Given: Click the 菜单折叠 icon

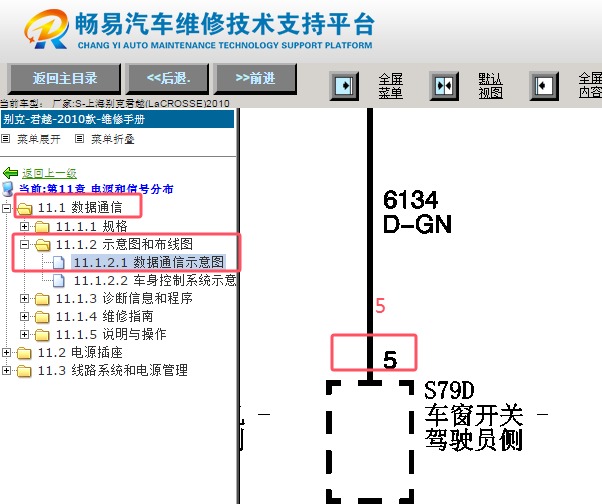Looking at the screenshot, I should 79,139.
